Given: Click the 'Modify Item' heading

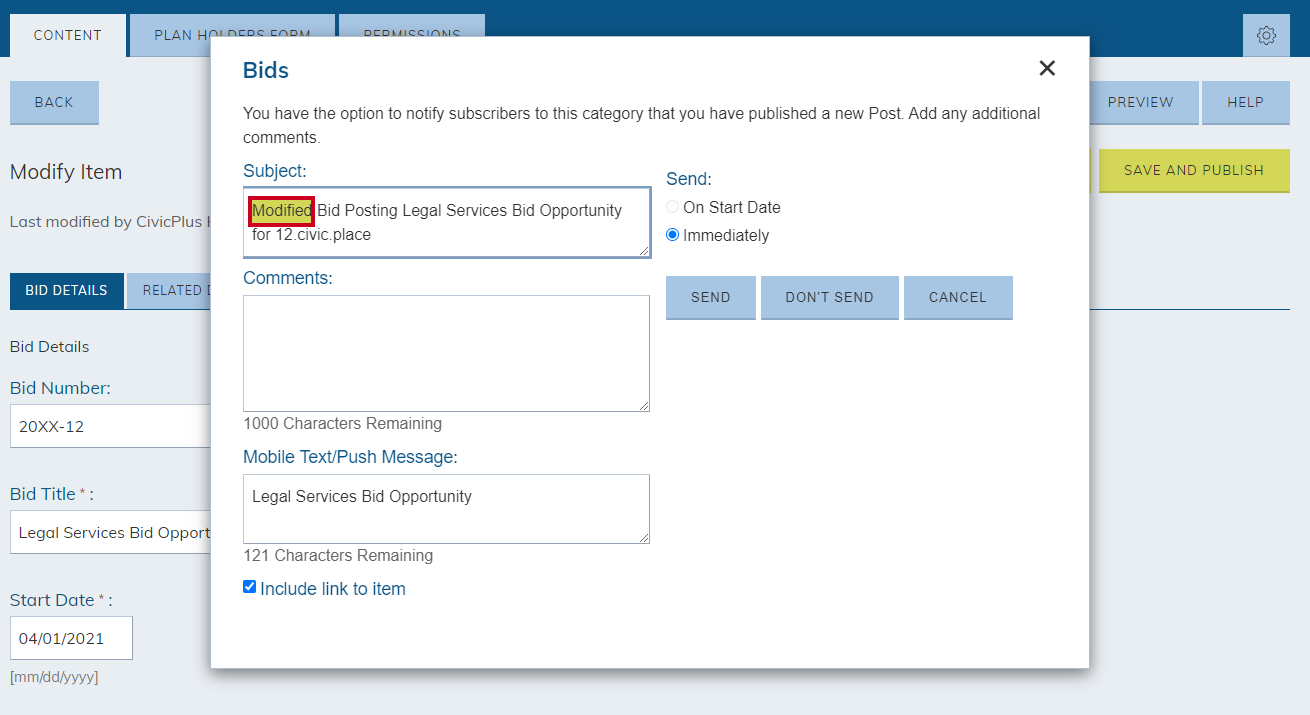Looking at the screenshot, I should coord(66,172).
